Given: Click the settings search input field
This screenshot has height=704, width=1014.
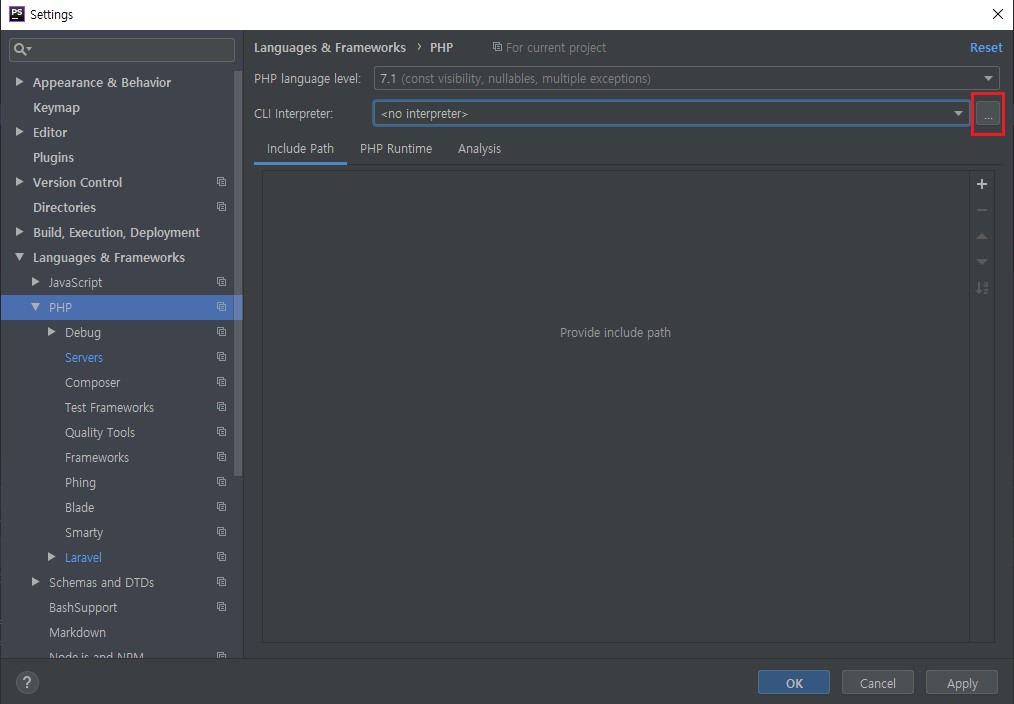Looking at the screenshot, I should coord(122,49).
